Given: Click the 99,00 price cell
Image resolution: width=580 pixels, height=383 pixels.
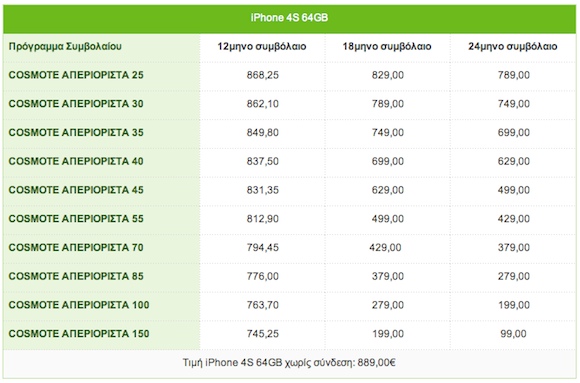Looking at the screenshot, I should (513, 334).
